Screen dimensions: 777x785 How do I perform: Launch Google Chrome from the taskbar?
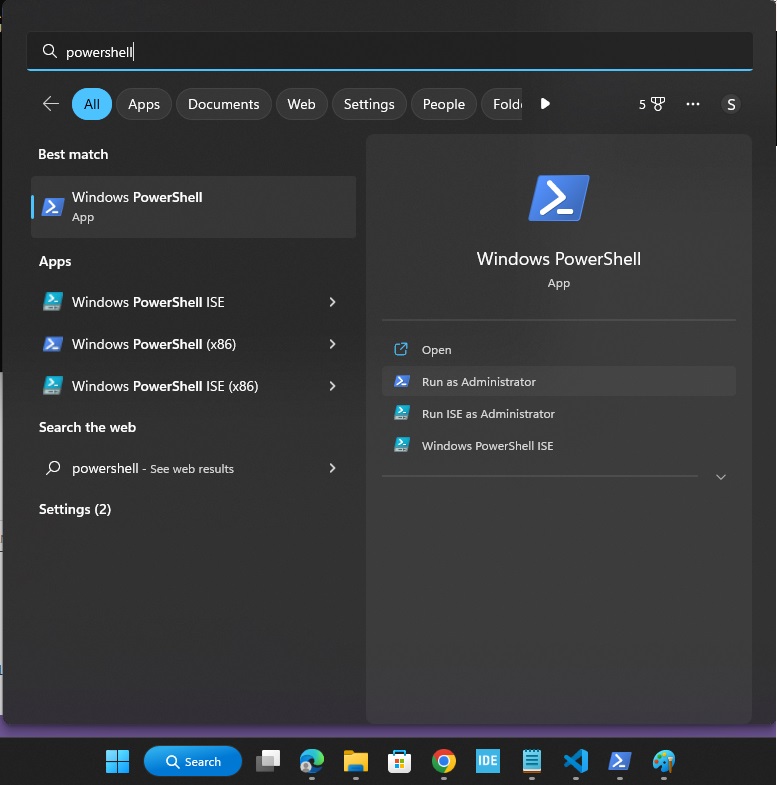tap(444, 761)
